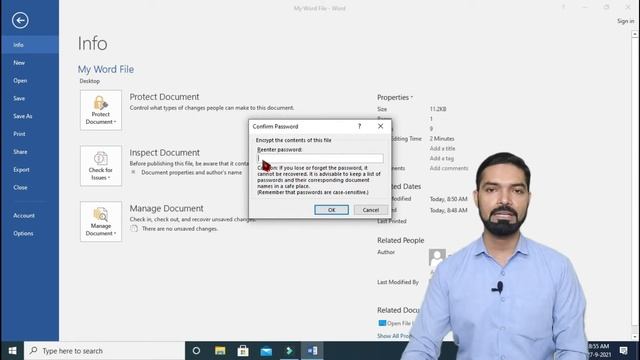Open the Share page
640x360 pixels.
[x=29, y=152]
